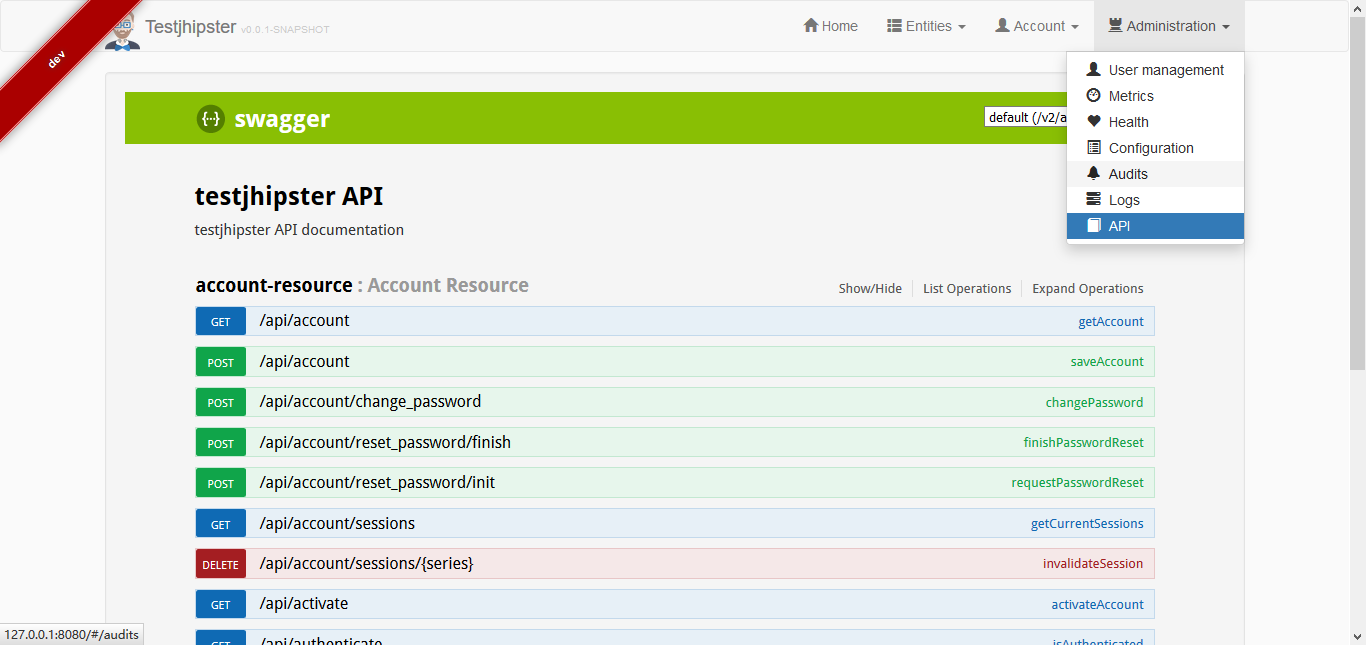Click the account-resource heading link

pos(274,285)
